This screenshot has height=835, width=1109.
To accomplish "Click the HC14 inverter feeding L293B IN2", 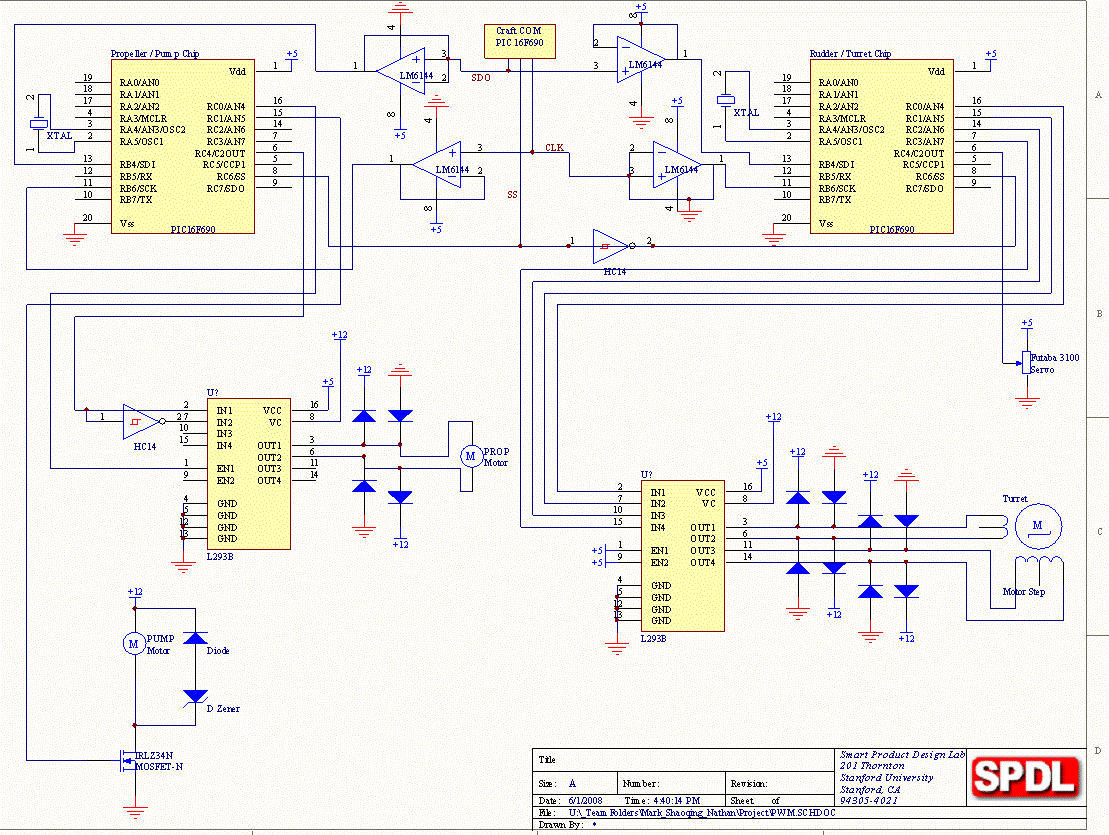I will pyautogui.click(x=140, y=421).
